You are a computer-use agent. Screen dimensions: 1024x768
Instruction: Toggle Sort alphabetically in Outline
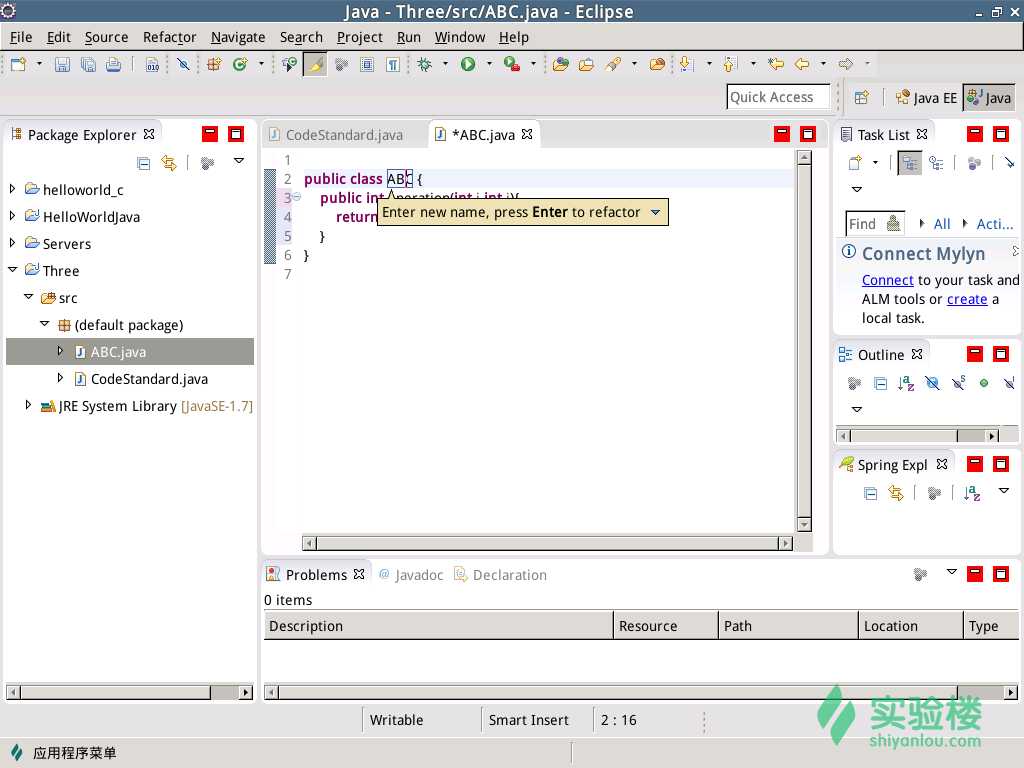906,383
